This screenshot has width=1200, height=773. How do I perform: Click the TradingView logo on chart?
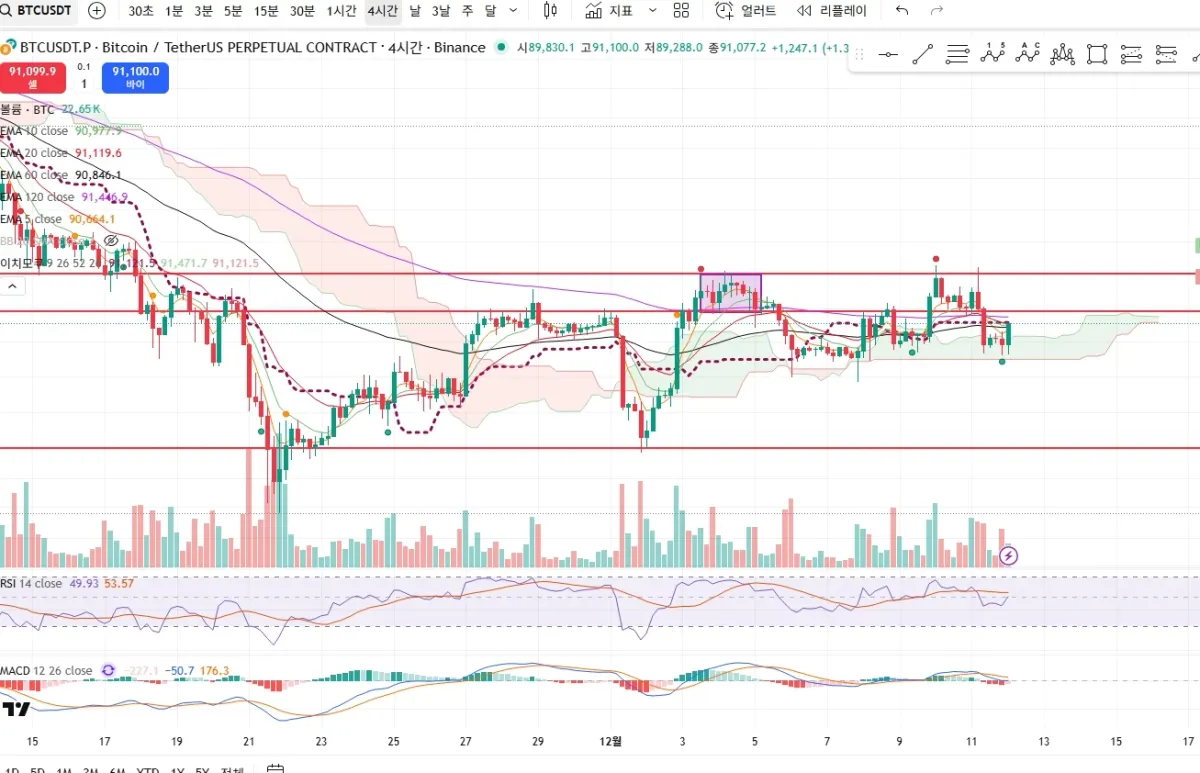click(x=14, y=709)
